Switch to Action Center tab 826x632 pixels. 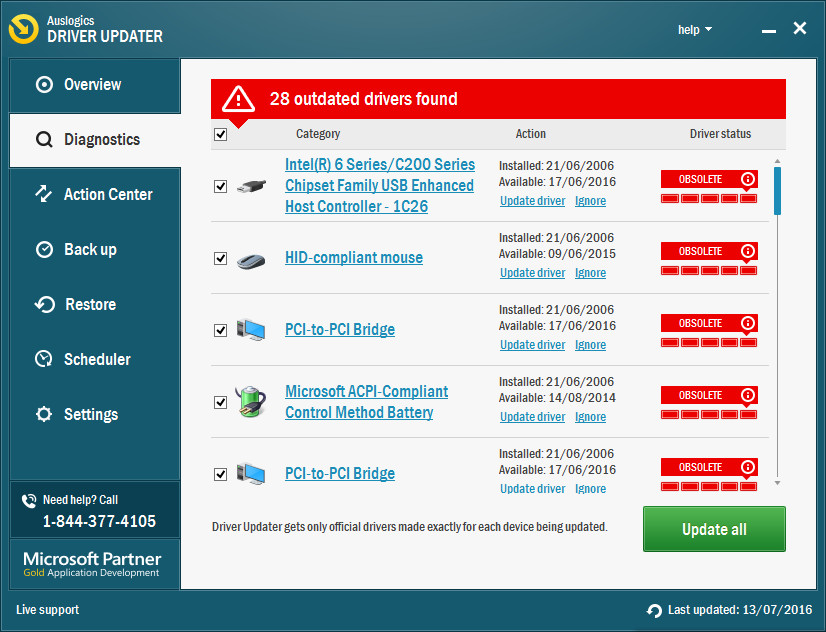pyautogui.click(x=95, y=194)
